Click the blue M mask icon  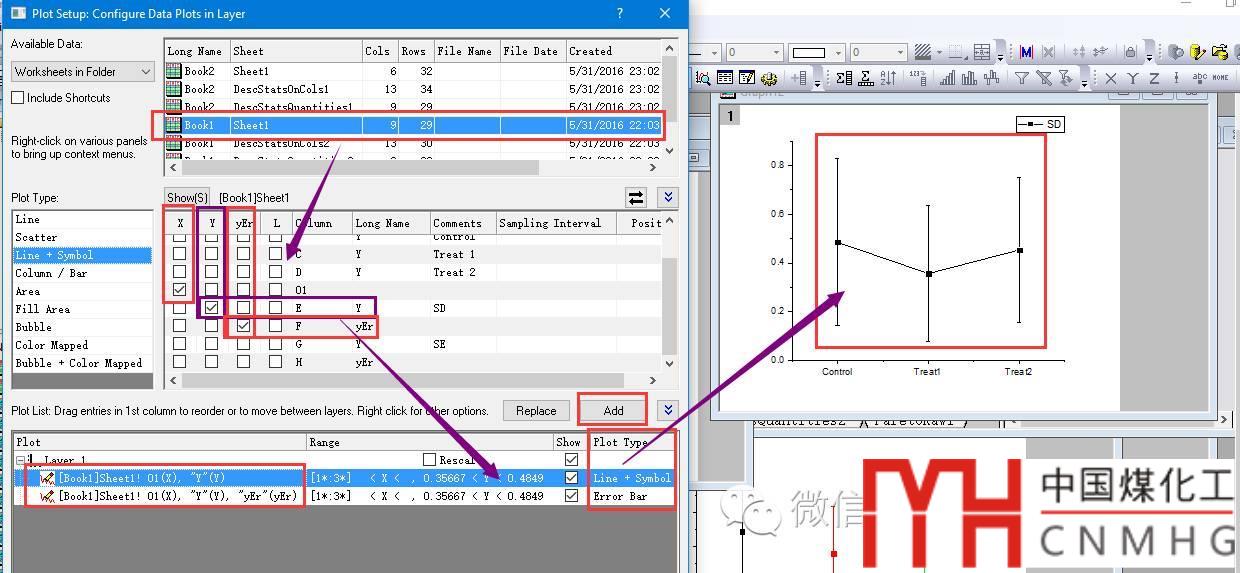pyautogui.click(x=1026, y=52)
